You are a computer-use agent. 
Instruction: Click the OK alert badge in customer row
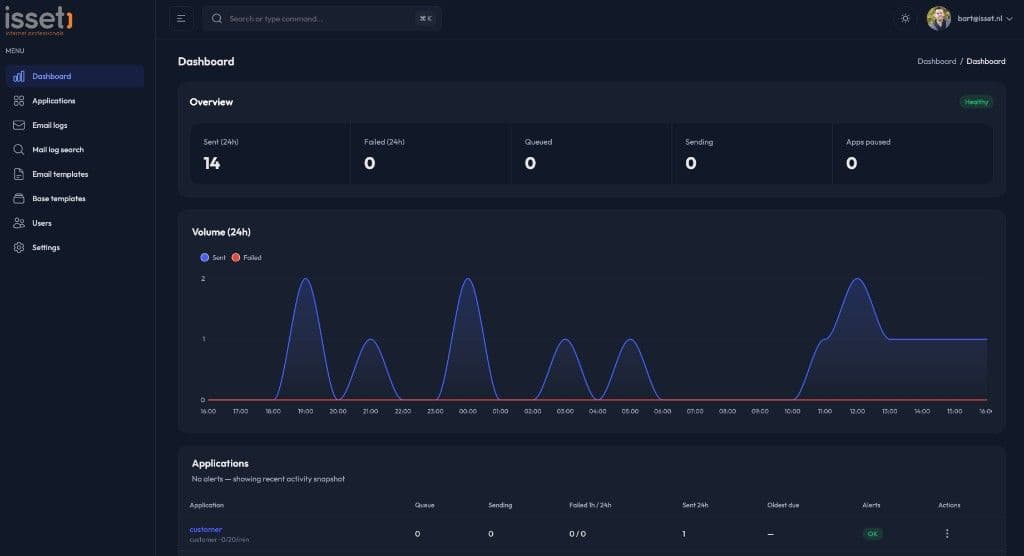872,534
